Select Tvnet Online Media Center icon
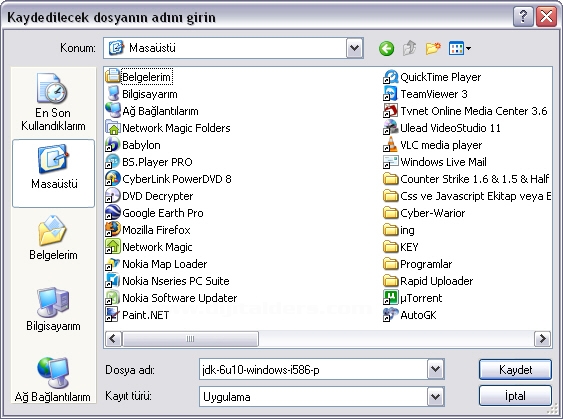The width and height of the screenshot is (563, 419). pyautogui.click(x=391, y=111)
